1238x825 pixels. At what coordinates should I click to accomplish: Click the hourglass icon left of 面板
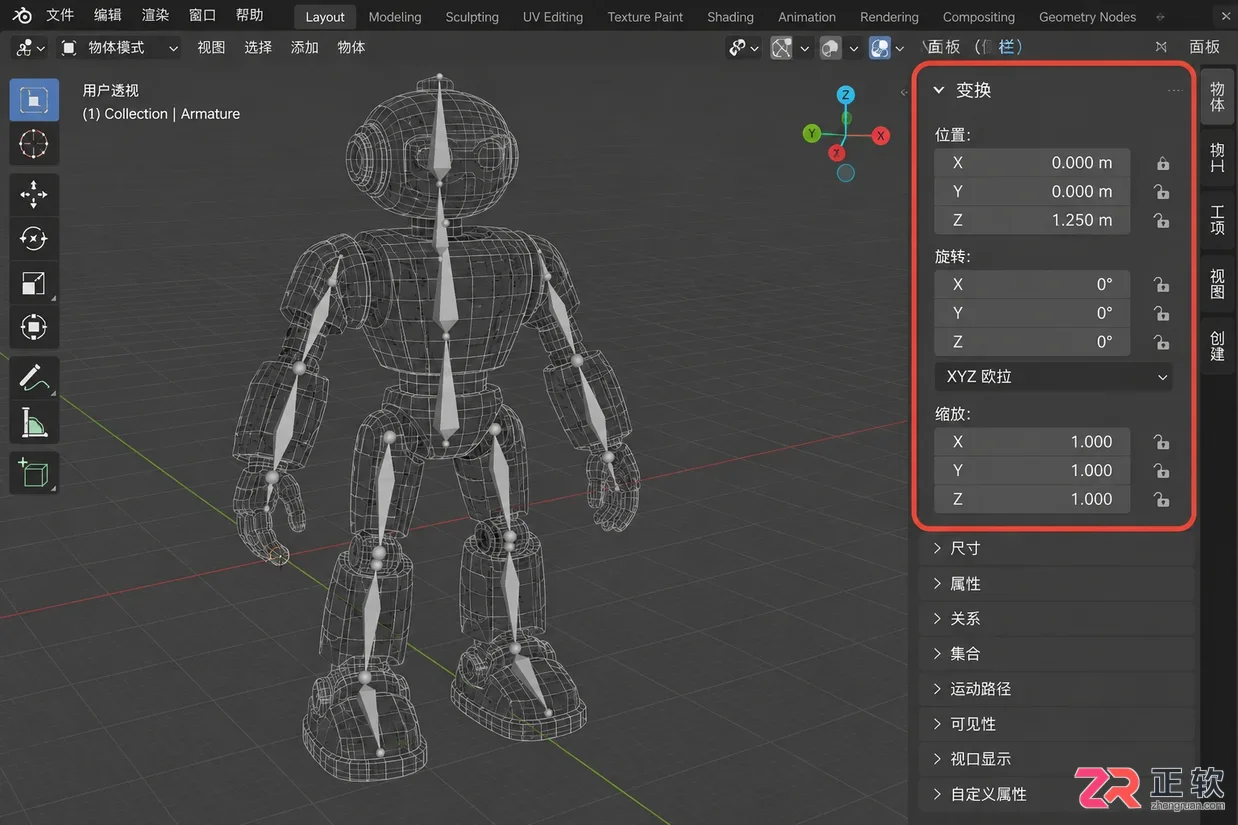1161,47
